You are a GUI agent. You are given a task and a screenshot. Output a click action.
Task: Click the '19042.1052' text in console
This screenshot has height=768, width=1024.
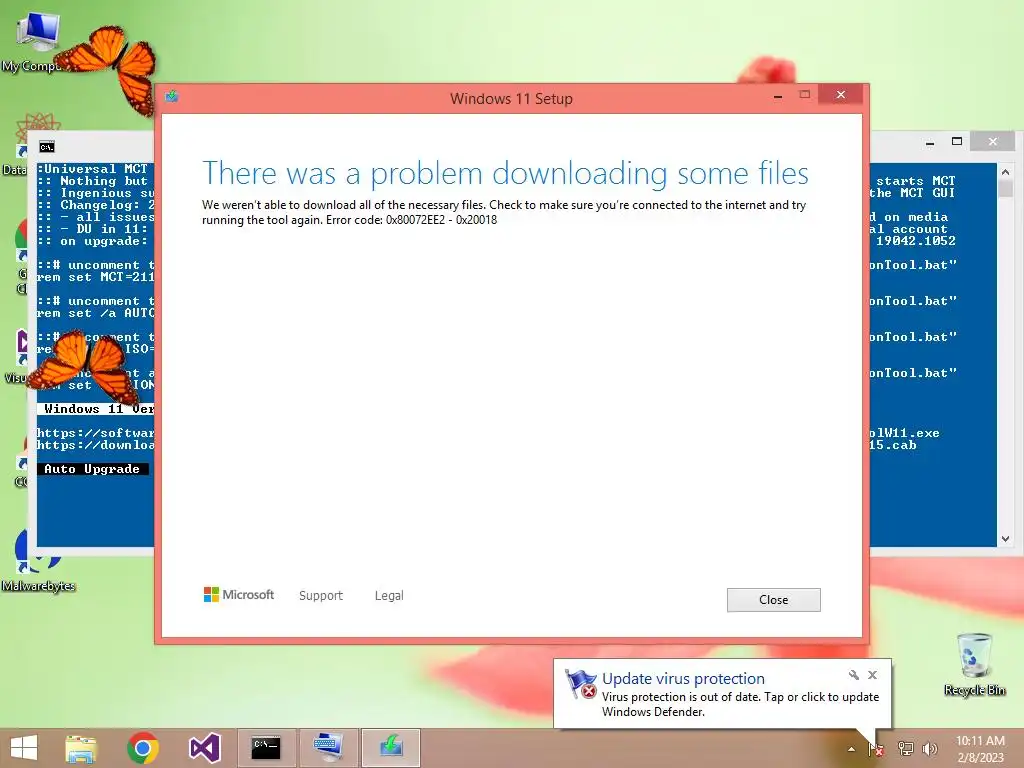tap(916, 241)
